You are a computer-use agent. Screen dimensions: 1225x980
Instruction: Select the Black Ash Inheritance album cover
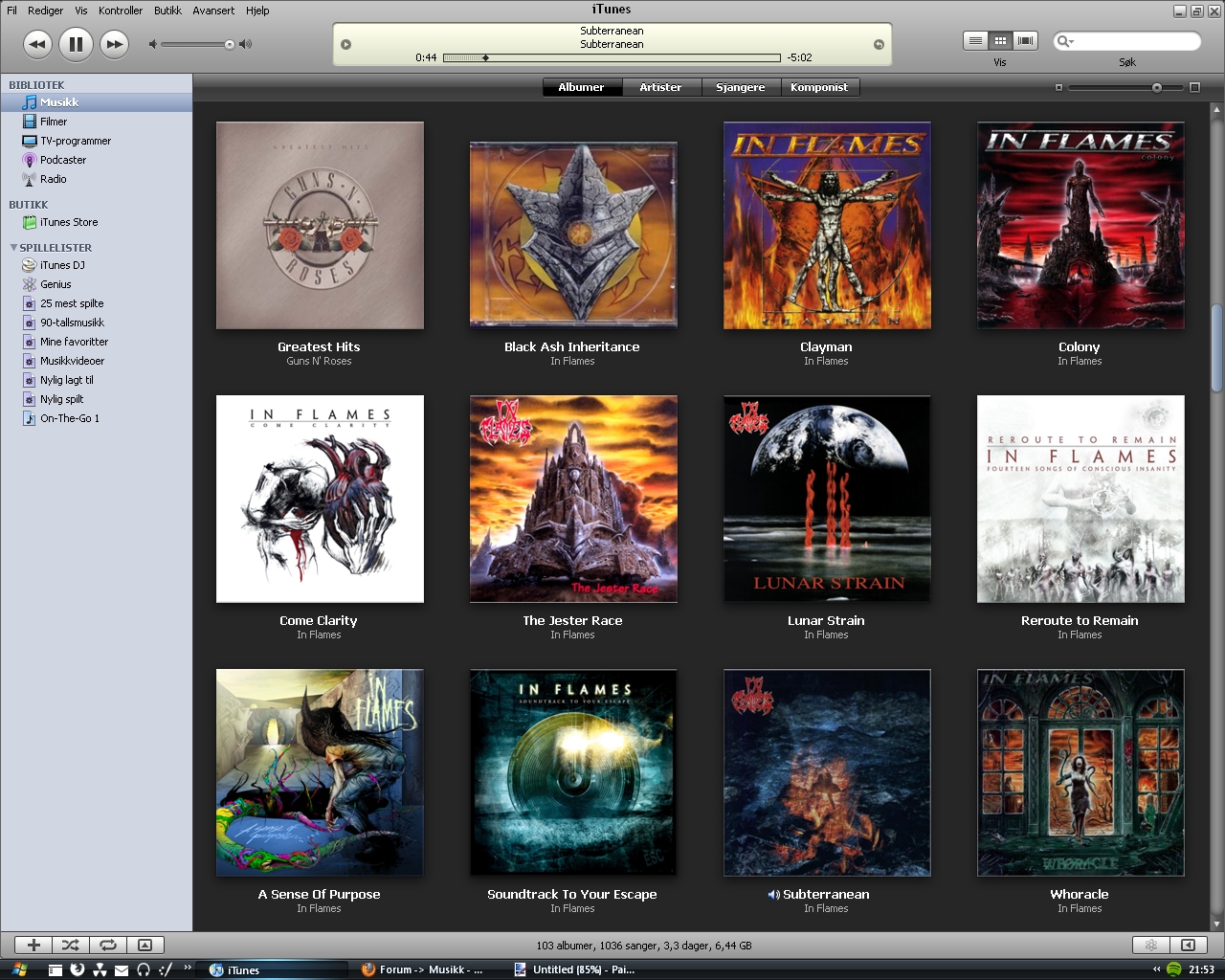[x=573, y=234]
